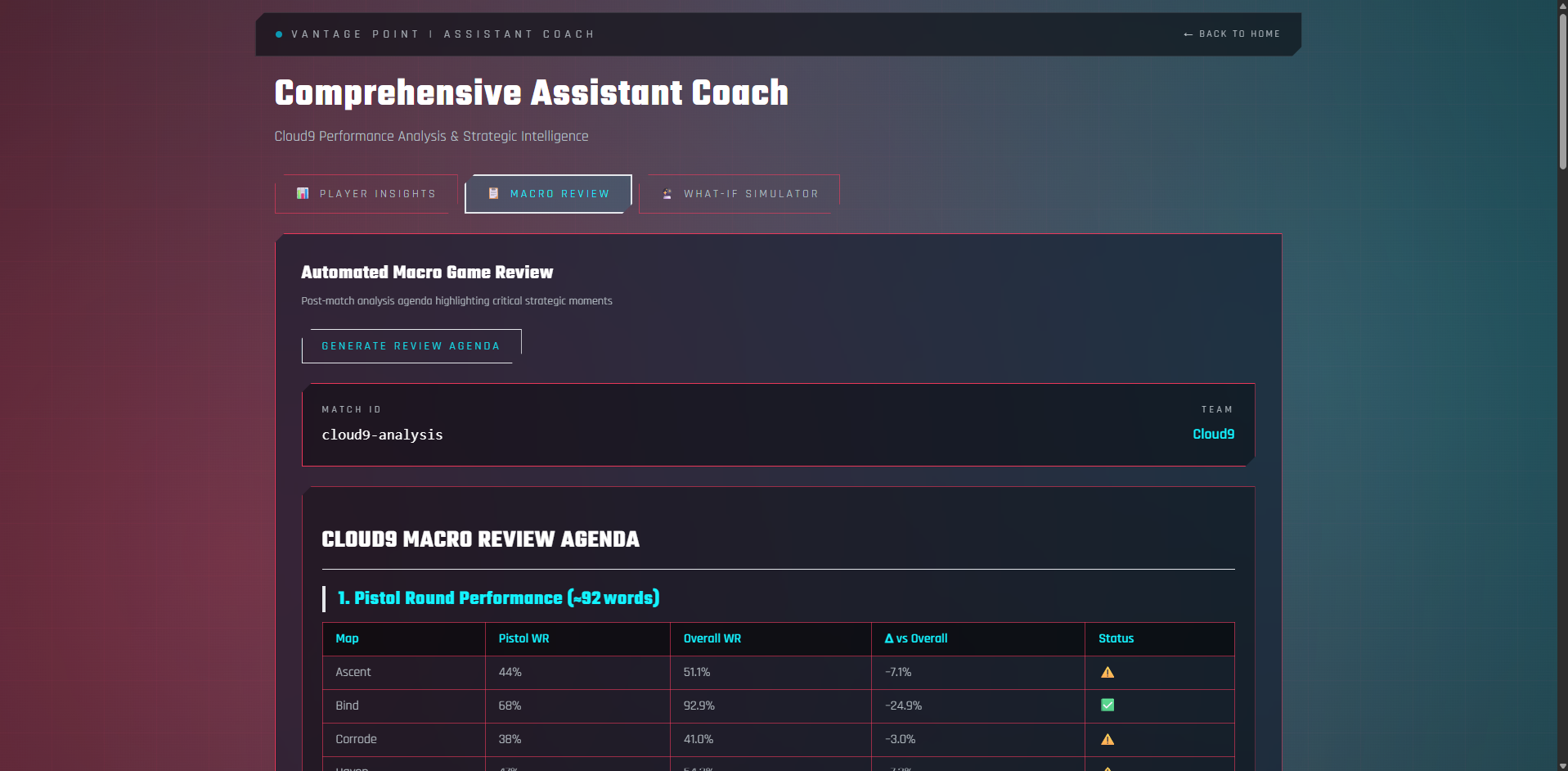Click the Pistol Round Performance section heading
This screenshot has width=1568, height=771.
tap(499, 598)
